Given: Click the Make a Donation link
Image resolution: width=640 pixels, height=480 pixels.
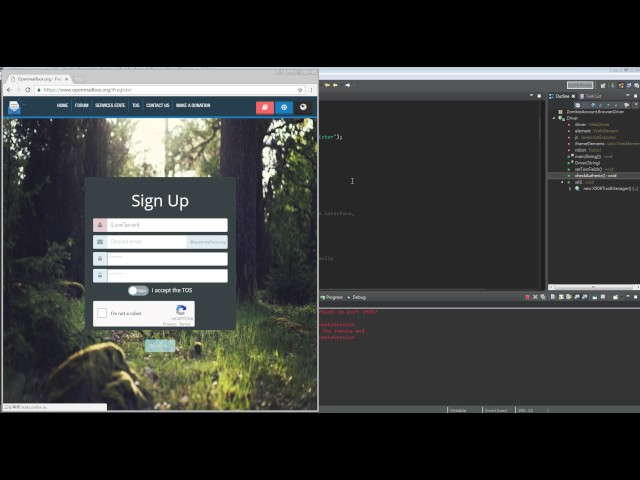Looking at the screenshot, I should (193, 105).
